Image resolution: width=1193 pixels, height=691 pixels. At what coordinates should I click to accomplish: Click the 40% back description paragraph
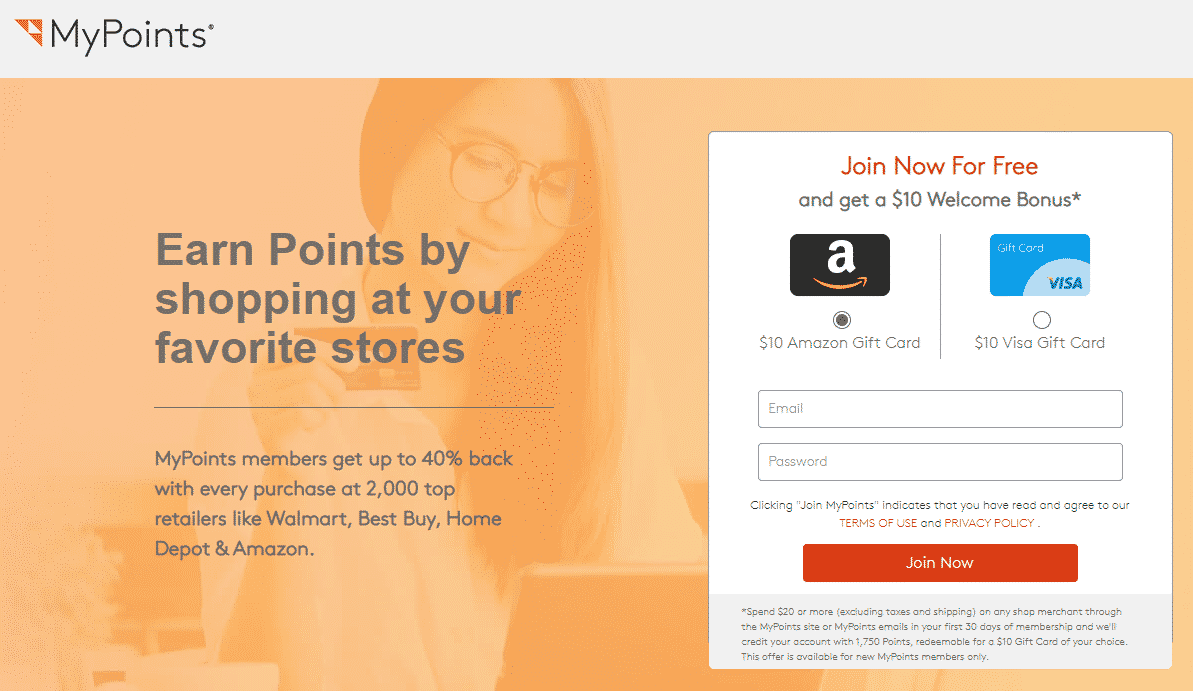[334, 504]
